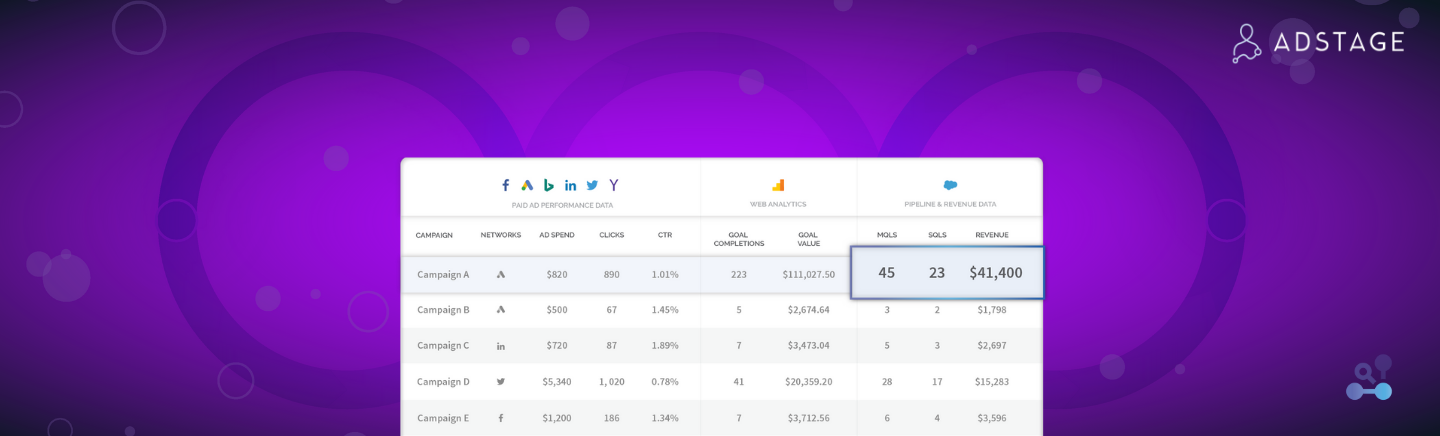Click the $3,596 revenue for Campaign E
The image size is (1440, 436).
click(x=992, y=418)
